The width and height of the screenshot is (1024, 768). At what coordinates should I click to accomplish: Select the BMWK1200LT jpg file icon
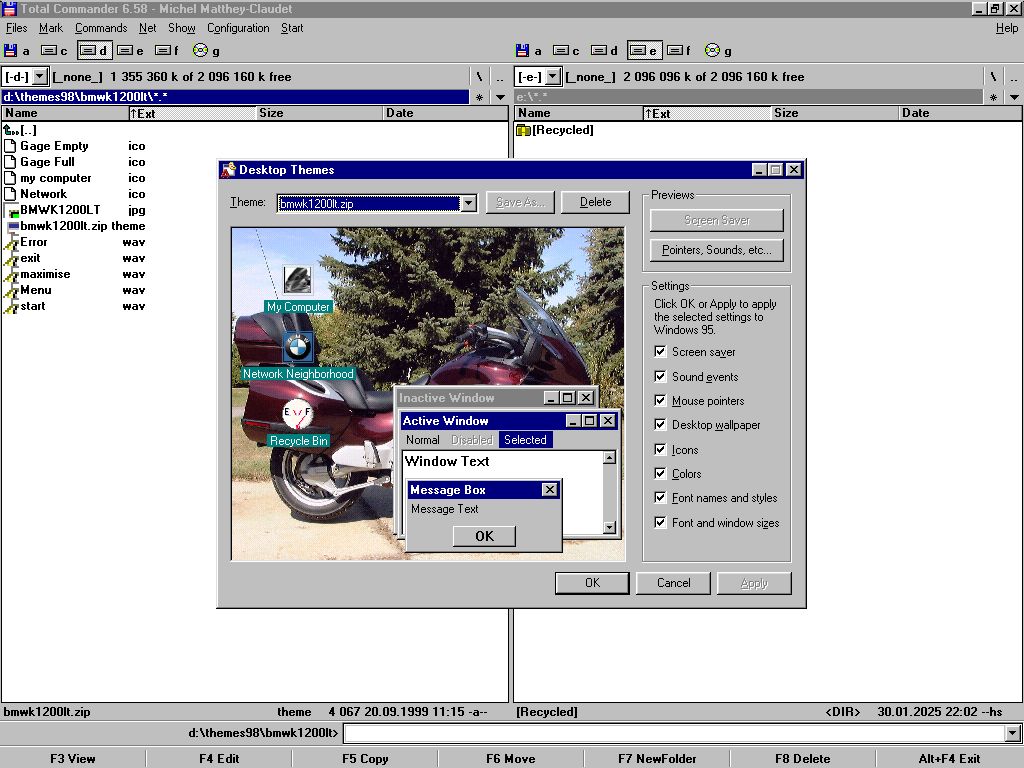tap(12, 210)
